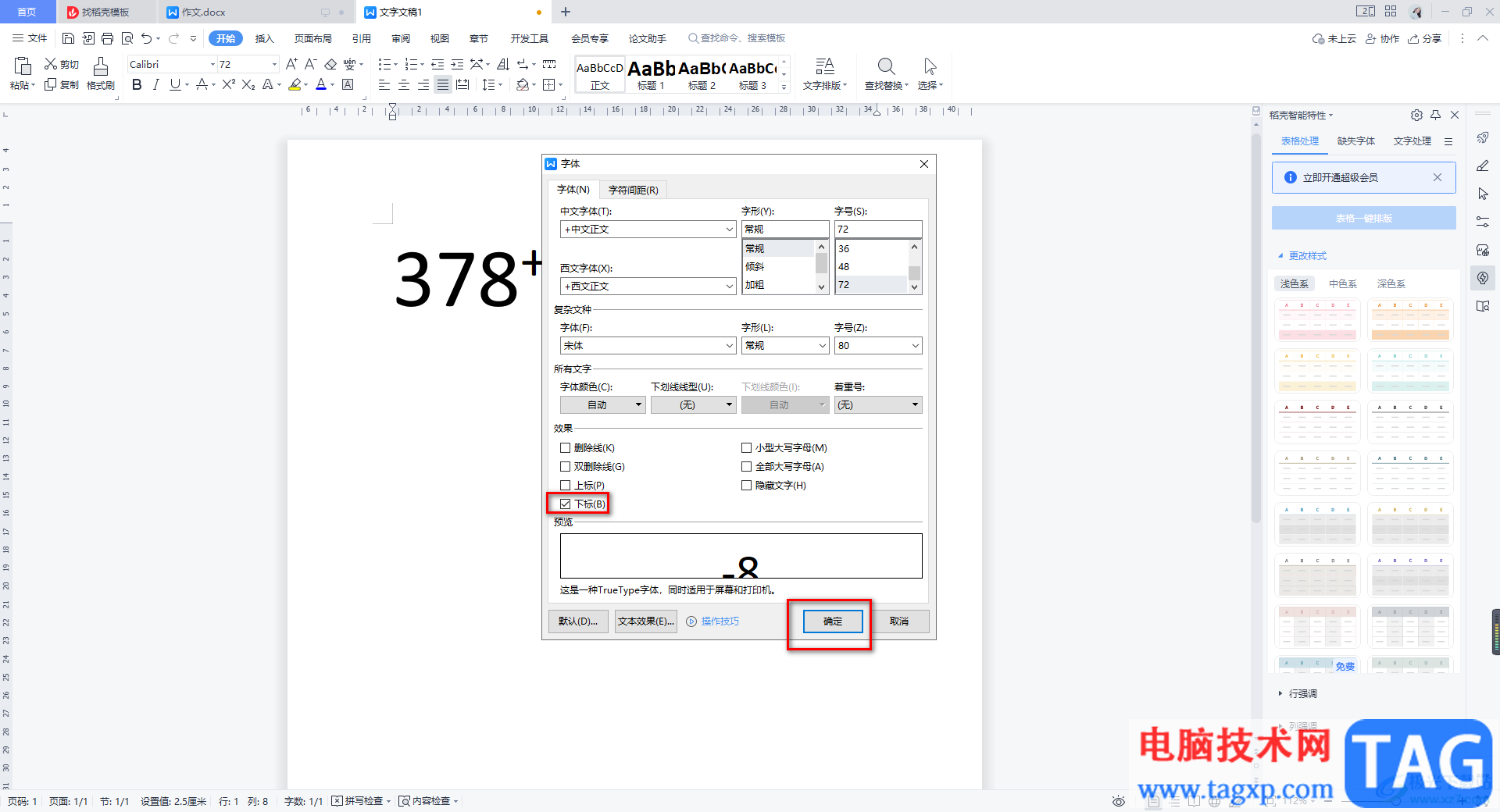Open complex script size 80 dropdown

coord(915,346)
